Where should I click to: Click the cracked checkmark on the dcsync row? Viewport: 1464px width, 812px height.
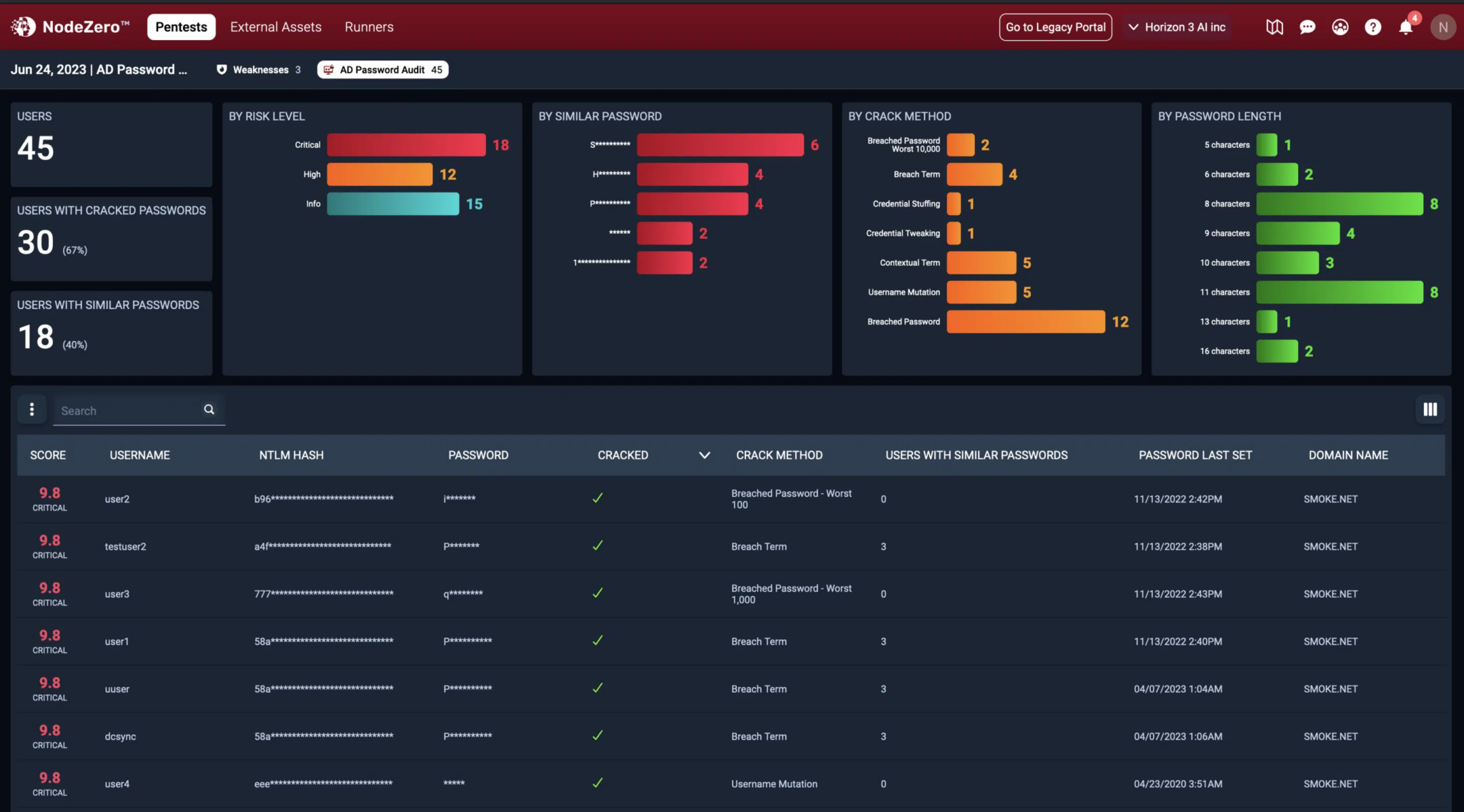coord(598,736)
